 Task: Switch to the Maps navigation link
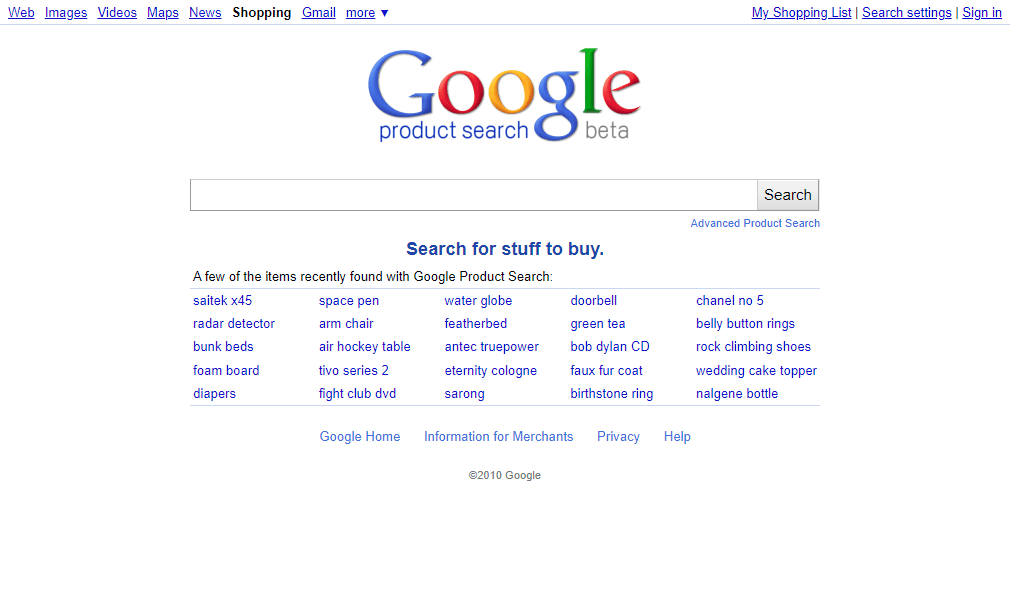pos(162,13)
